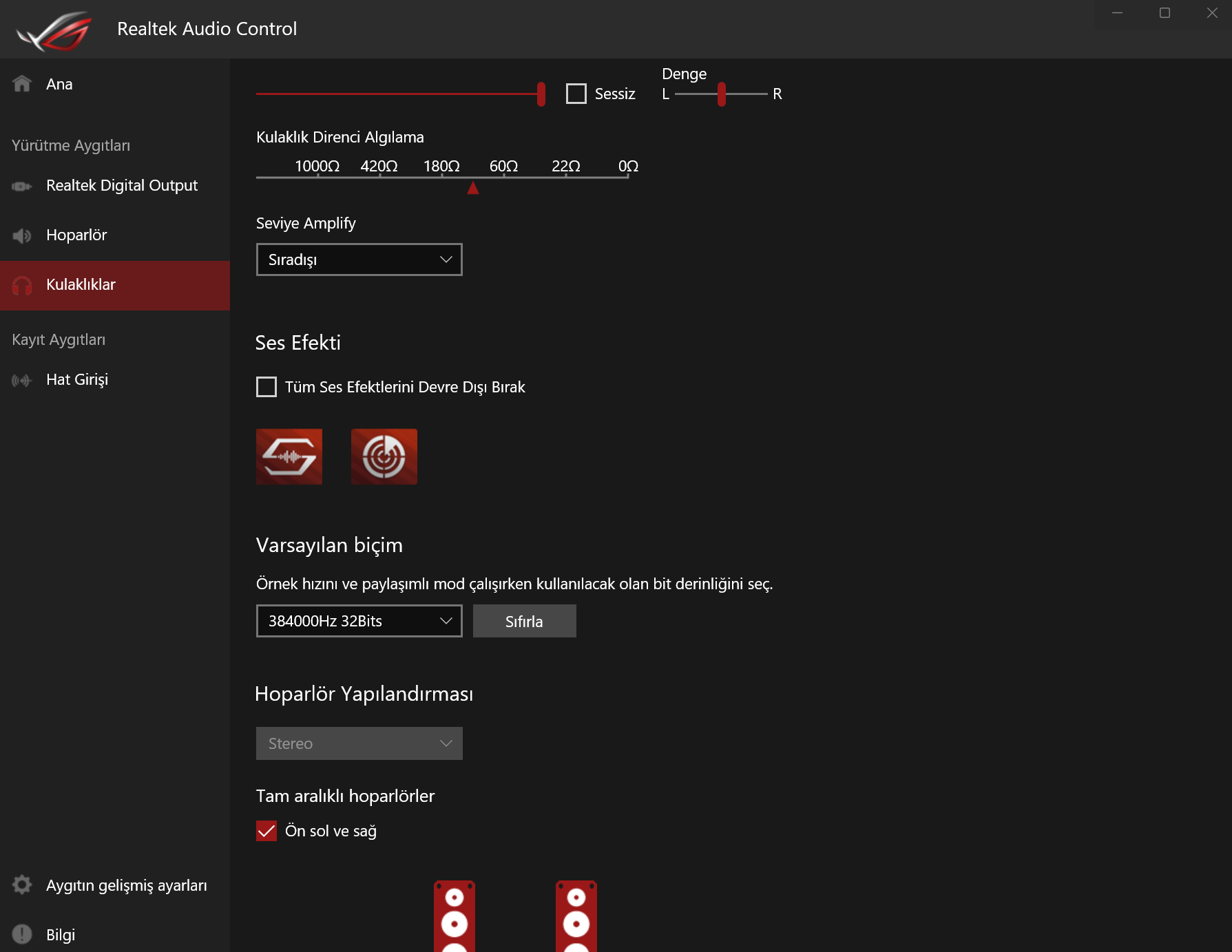Viewport: 1232px width, 952px height.
Task: Click the Hoparlör Yapılandırması heading
Action: (364, 694)
